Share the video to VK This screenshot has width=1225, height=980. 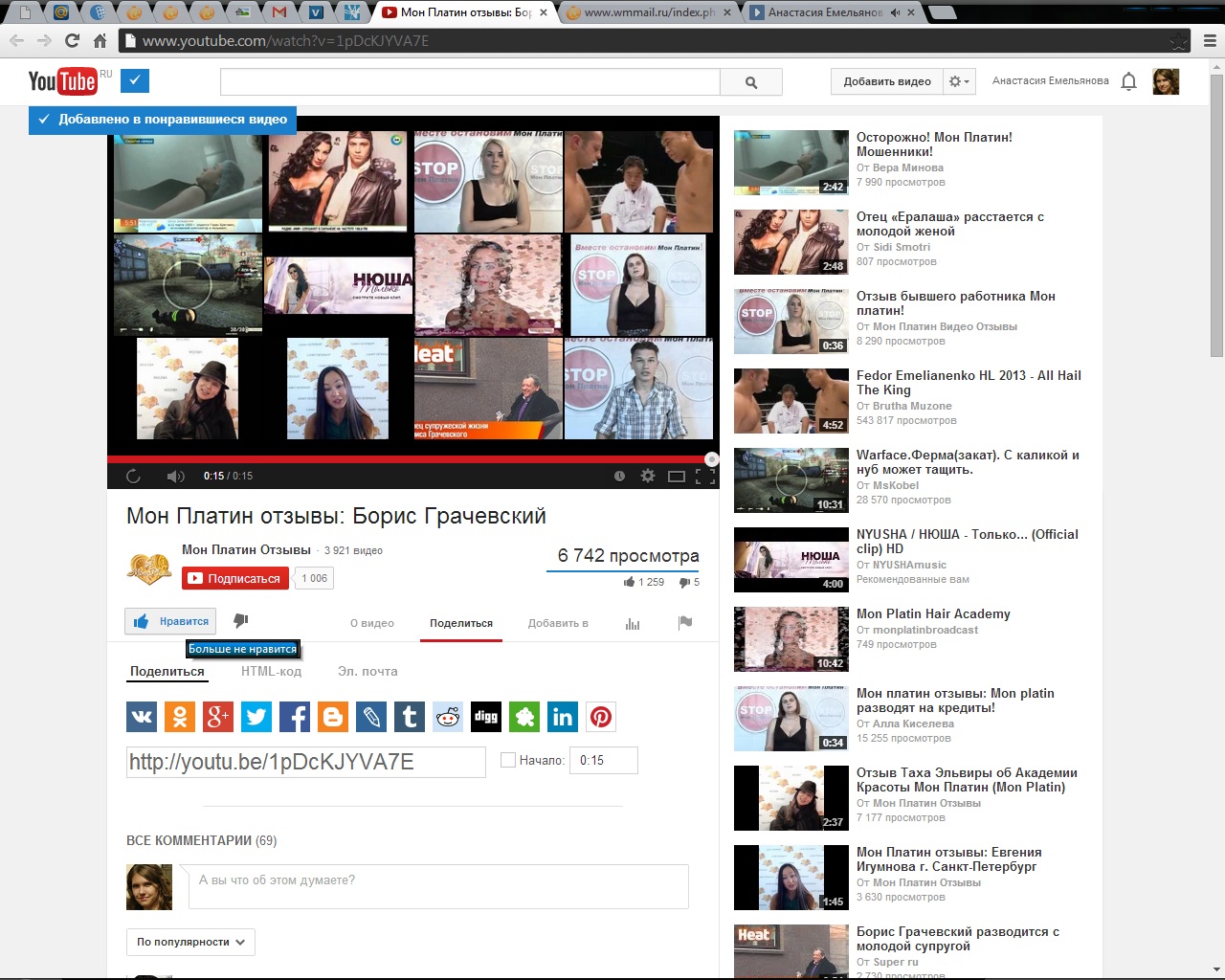(x=142, y=717)
